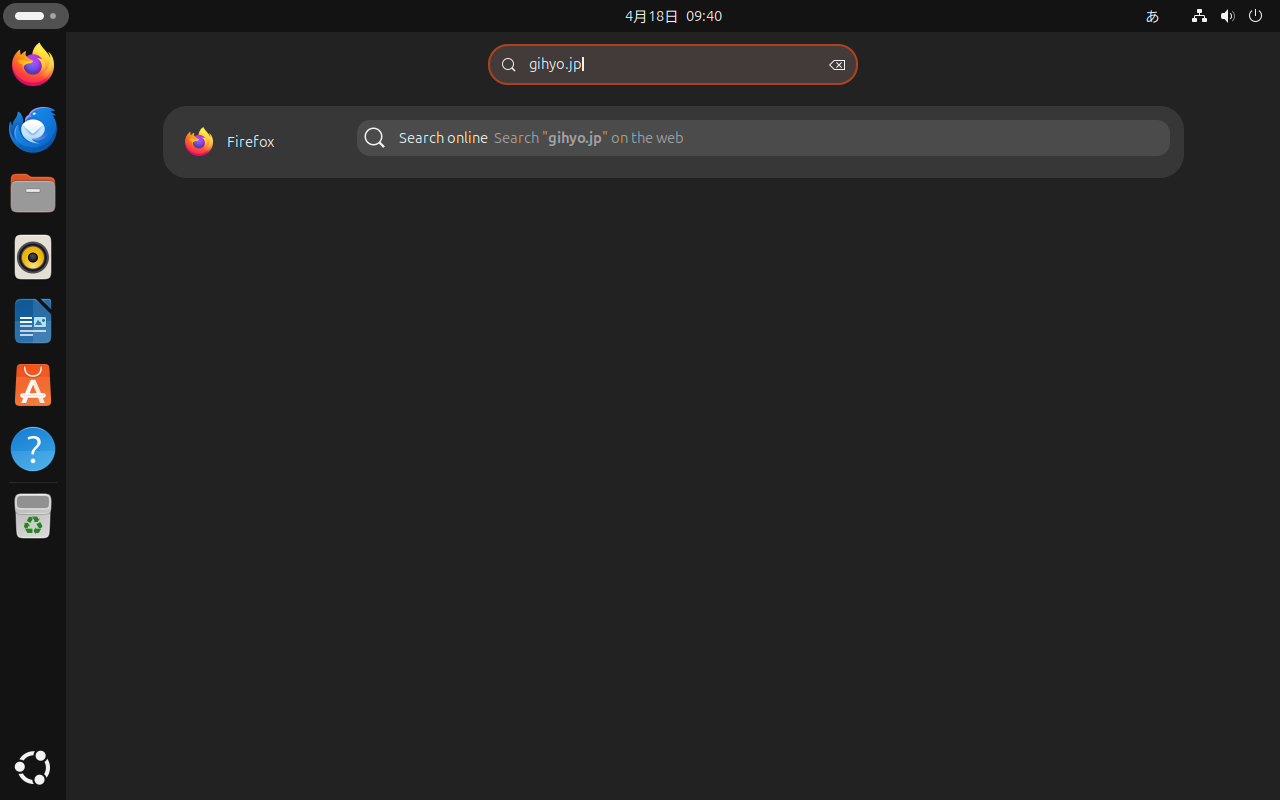Image resolution: width=1280 pixels, height=800 pixels.
Task: Open the Files manager dock icon
Action: [x=33, y=193]
